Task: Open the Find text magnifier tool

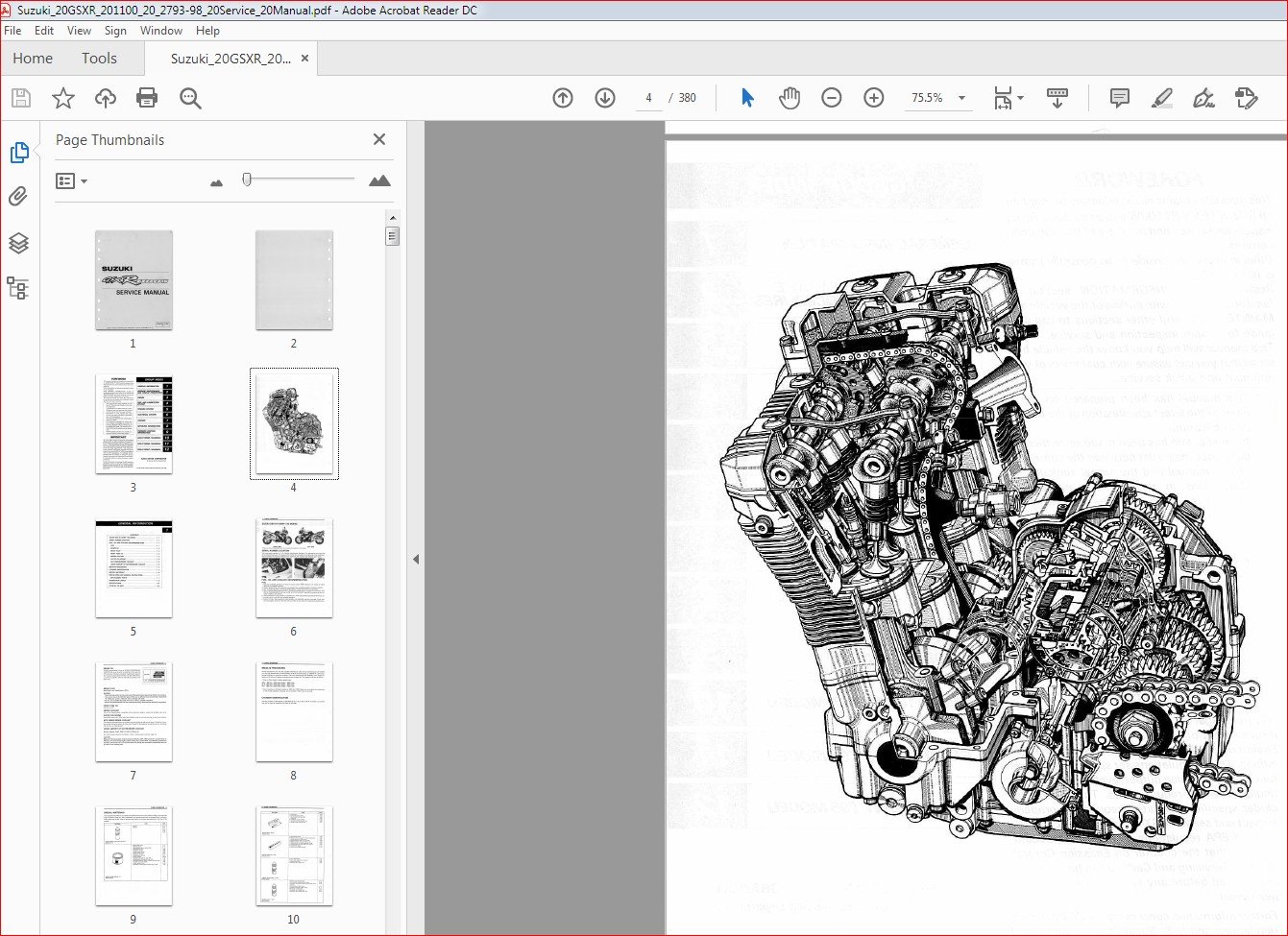Action: point(190,98)
